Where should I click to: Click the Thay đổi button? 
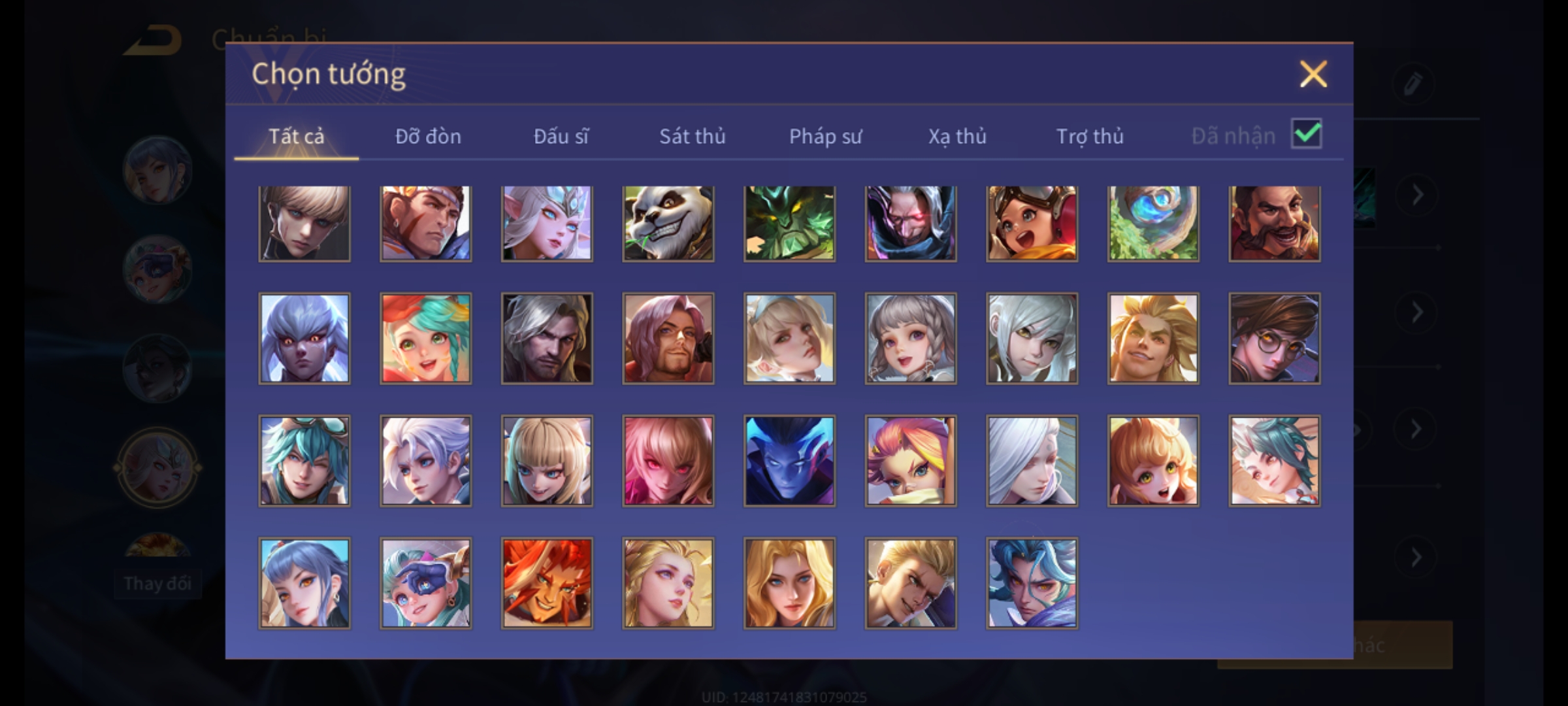(157, 583)
